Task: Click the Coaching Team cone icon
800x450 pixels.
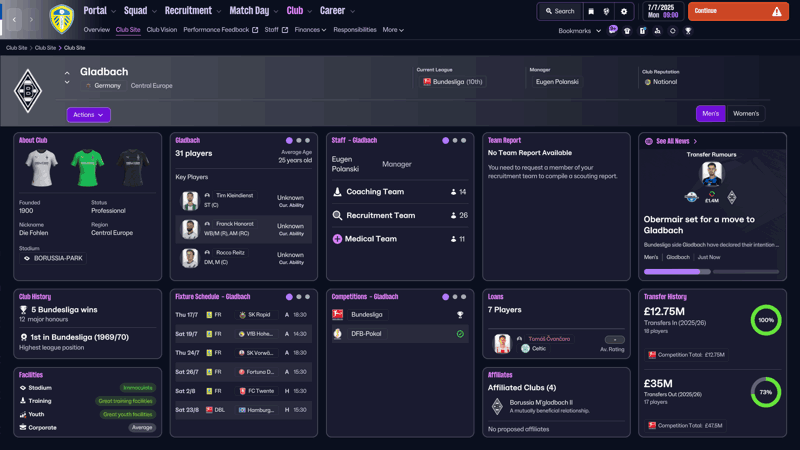Action: point(337,192)
